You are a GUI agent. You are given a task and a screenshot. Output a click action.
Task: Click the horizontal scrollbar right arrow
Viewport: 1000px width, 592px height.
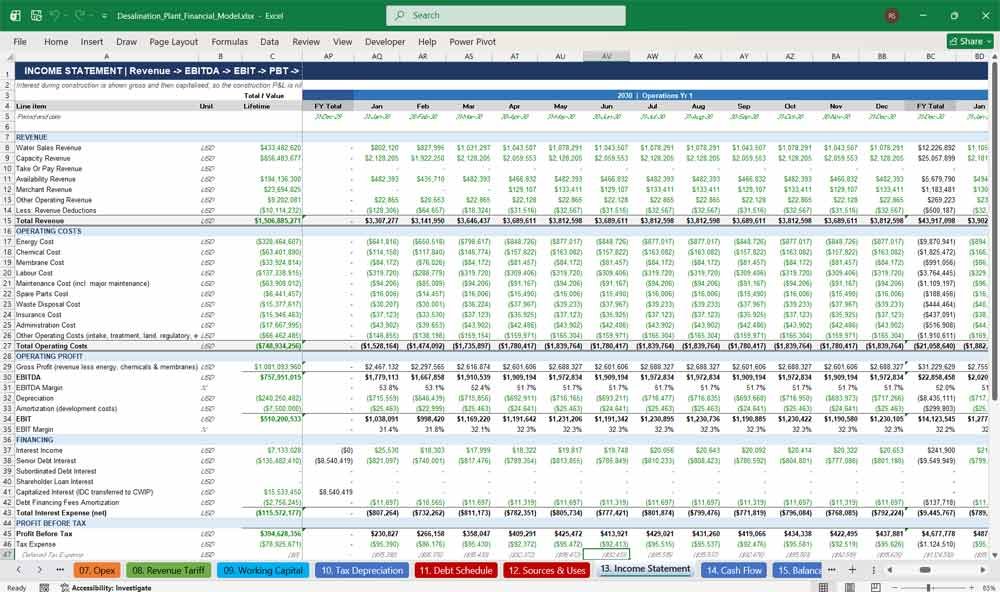pyautogui.click(x=983, y=570)
